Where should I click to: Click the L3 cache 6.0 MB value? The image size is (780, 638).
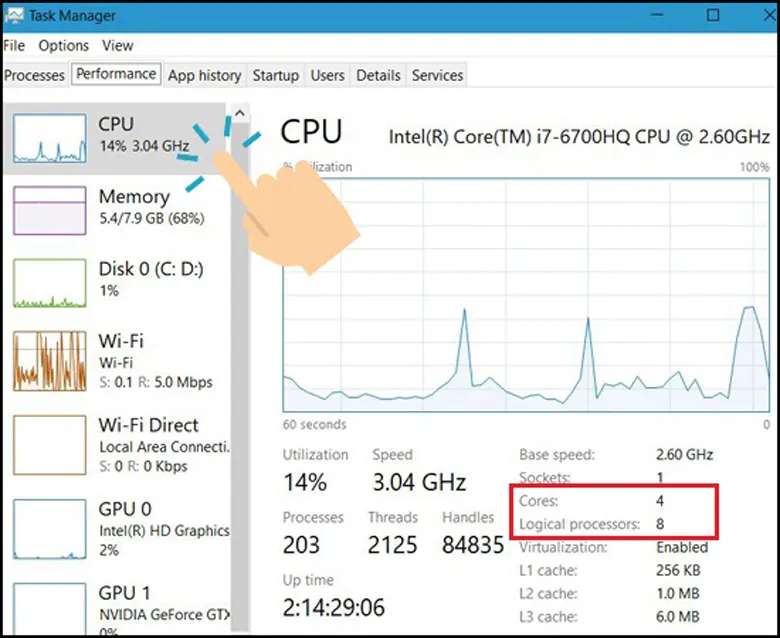point(678,617)
